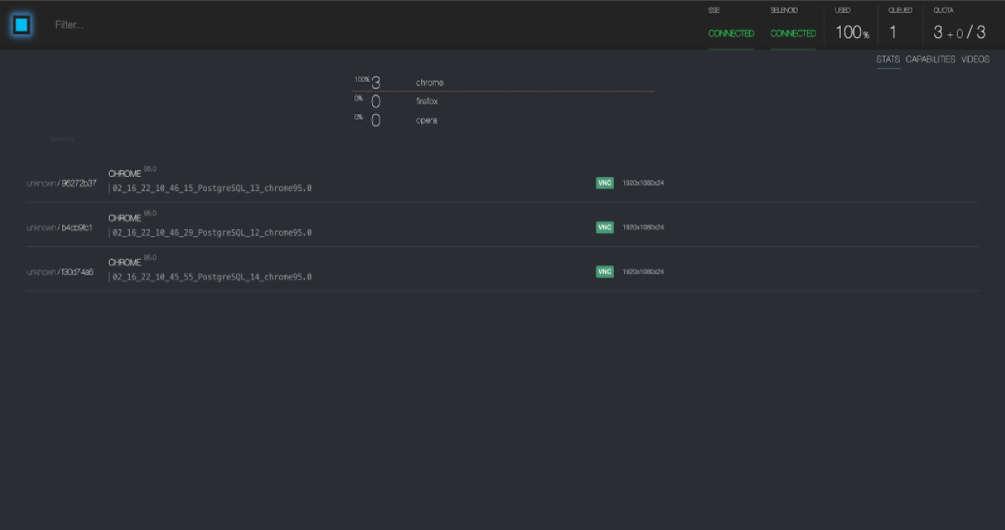Select the opera browser stats row
Viewport: 1005px width, 530px height.
tap(426, 121)
